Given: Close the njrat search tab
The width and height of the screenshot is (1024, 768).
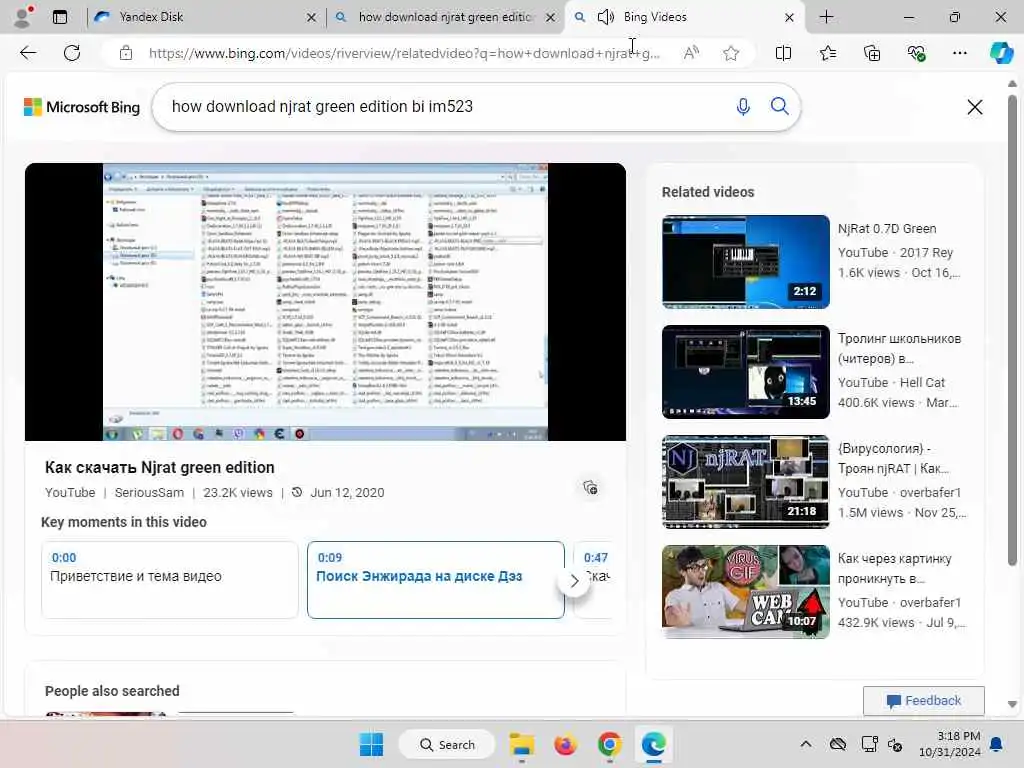Looking at the screenshot, I should pos(551,18).
